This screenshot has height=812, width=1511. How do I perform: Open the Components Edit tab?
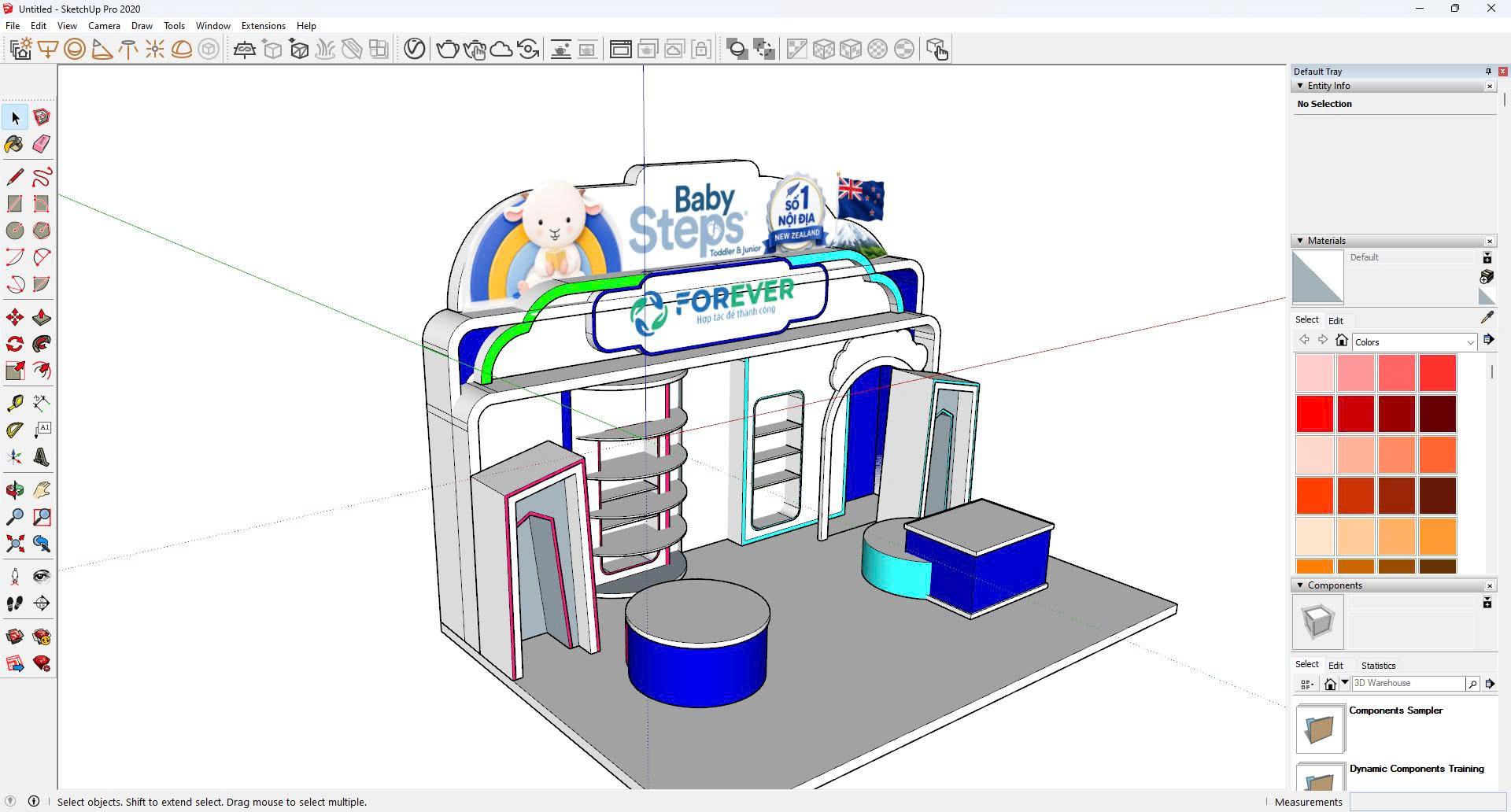pos(1336,666)
